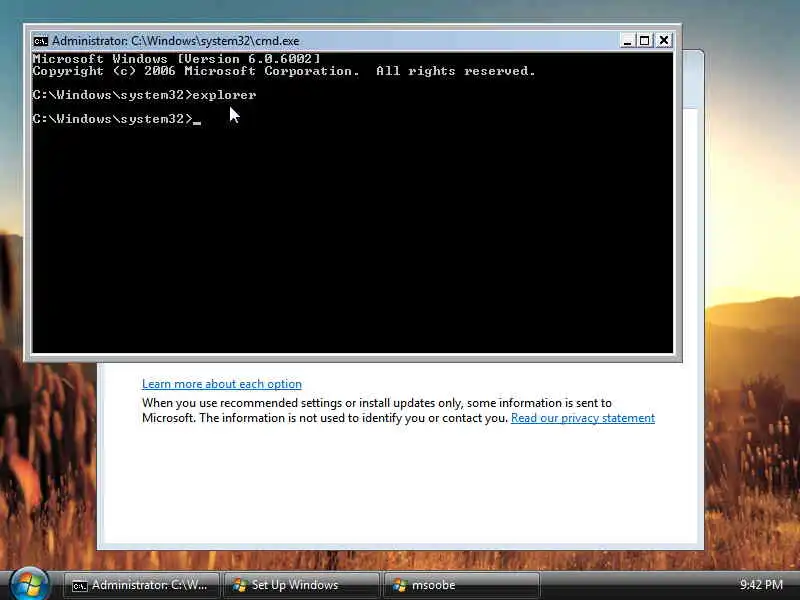Viewport: 800px width, 600px height.
Task: Click the cmd.exe window title text
Action: pyautogui.click(x=176, y=41)
